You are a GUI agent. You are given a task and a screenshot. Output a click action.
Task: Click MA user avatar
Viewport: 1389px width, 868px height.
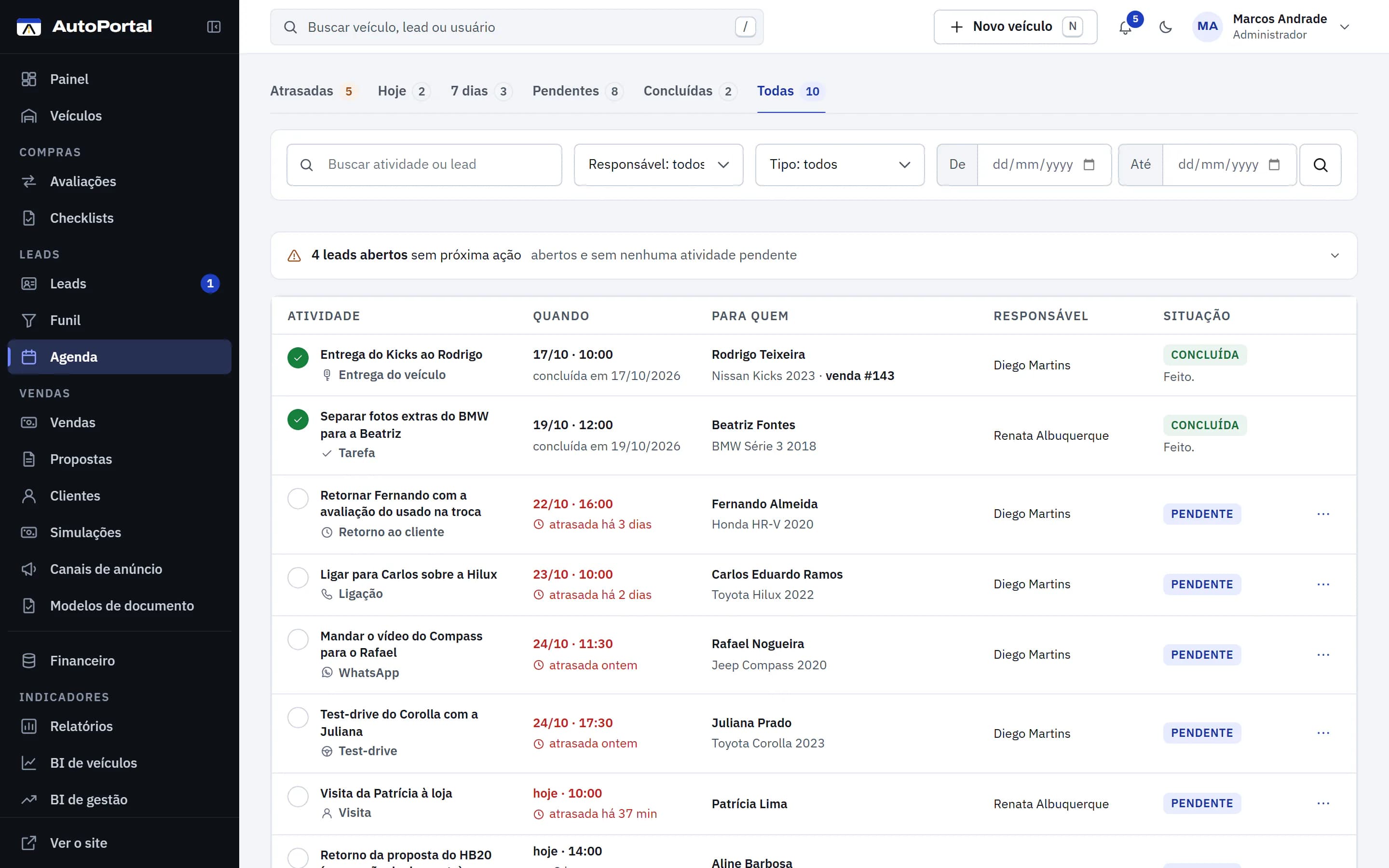pos(1207,27)
